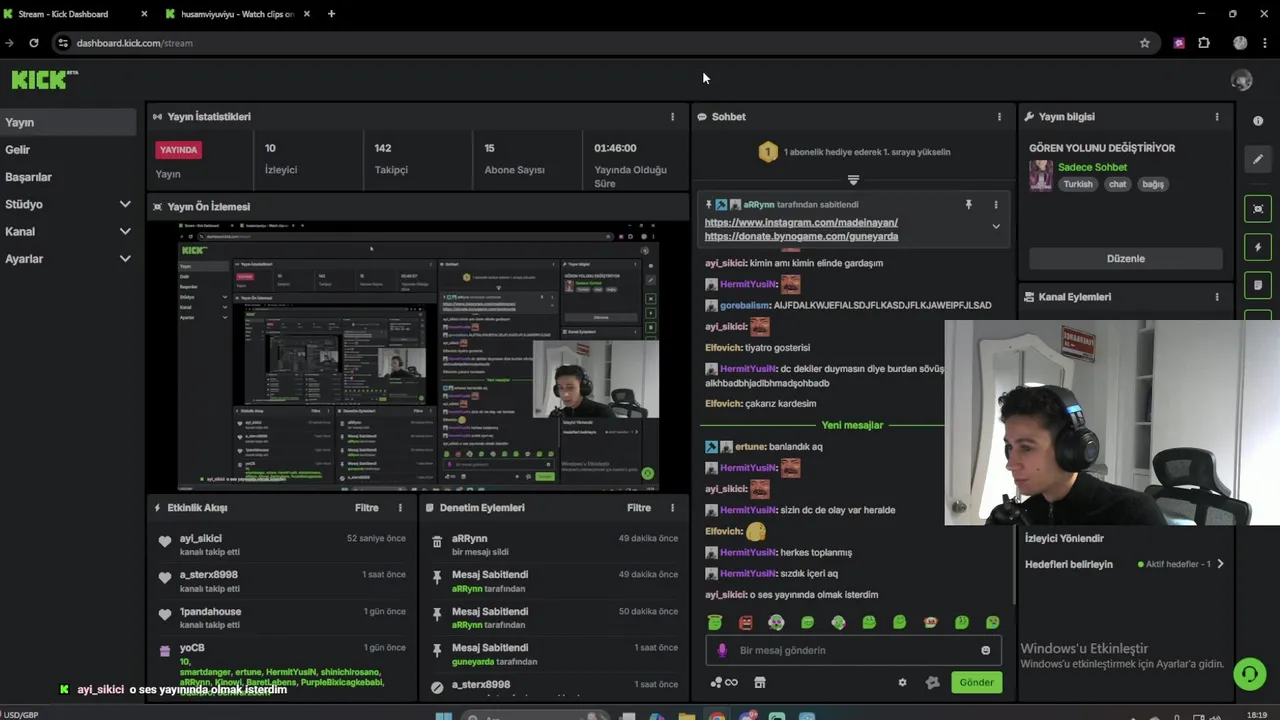
Task: Click the shop icon below chat input
Action: 760,683
